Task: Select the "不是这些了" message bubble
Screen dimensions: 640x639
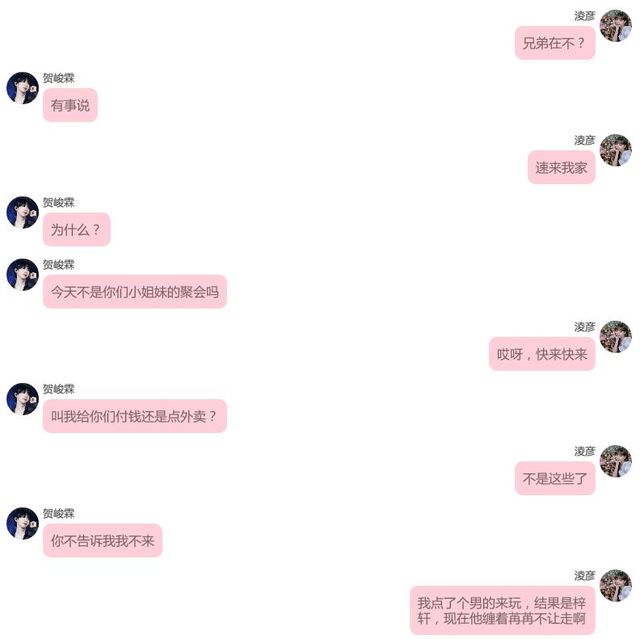Action: pos(555,478)
